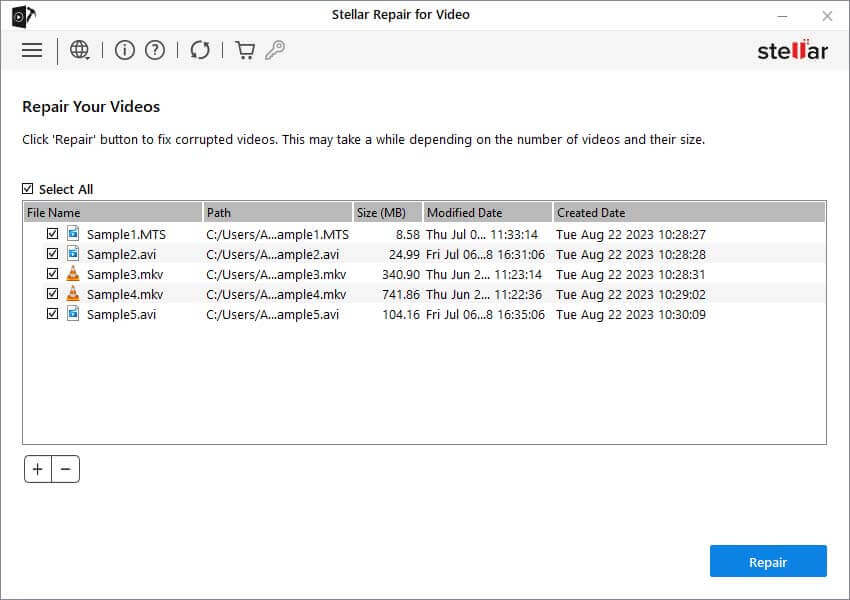The width and height of the screenshot is (850, 600).
Task: Sort by Size (MB) column header
Action: pos(387,212)
